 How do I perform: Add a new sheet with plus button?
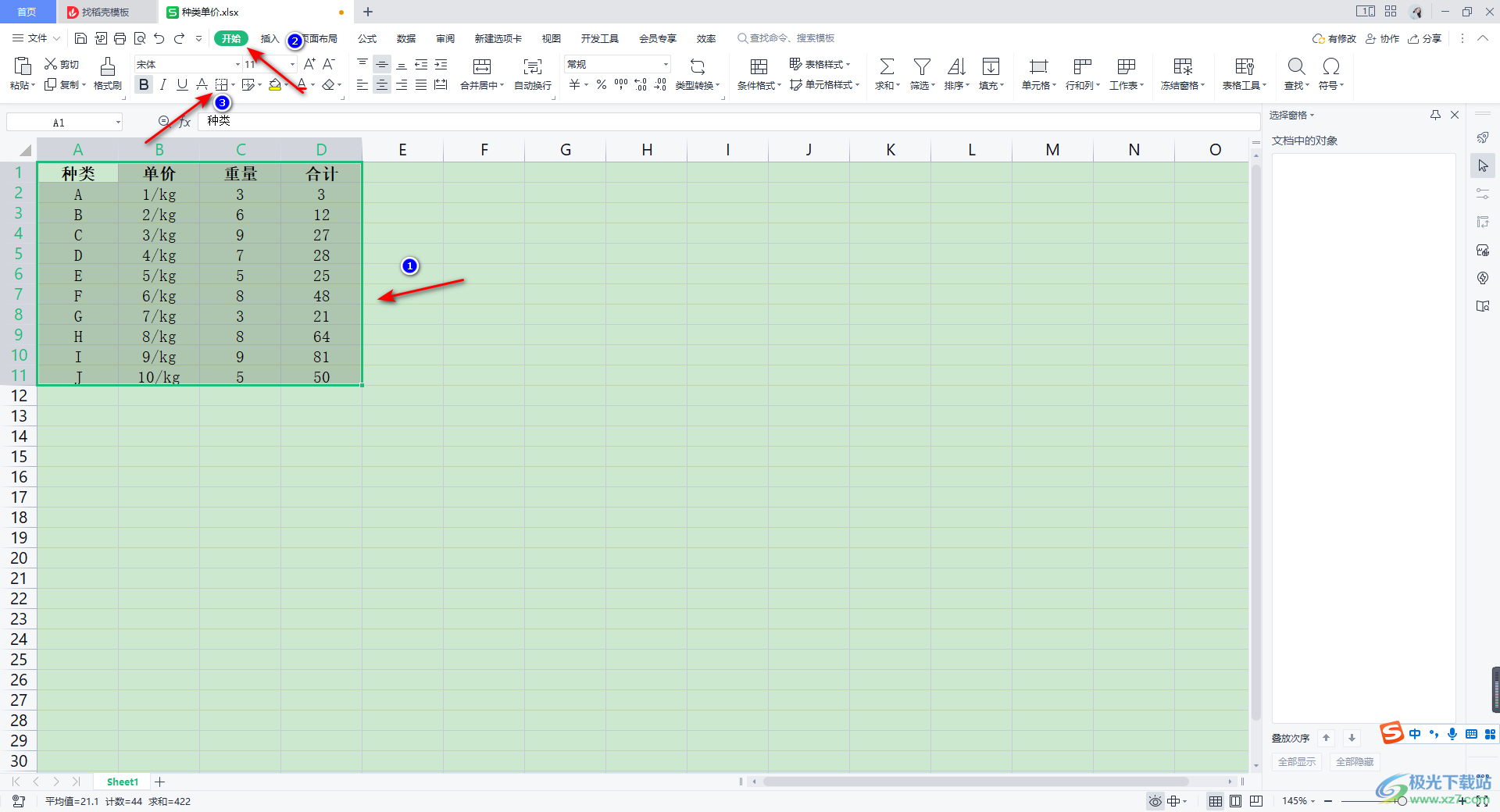tap(159, 782)
